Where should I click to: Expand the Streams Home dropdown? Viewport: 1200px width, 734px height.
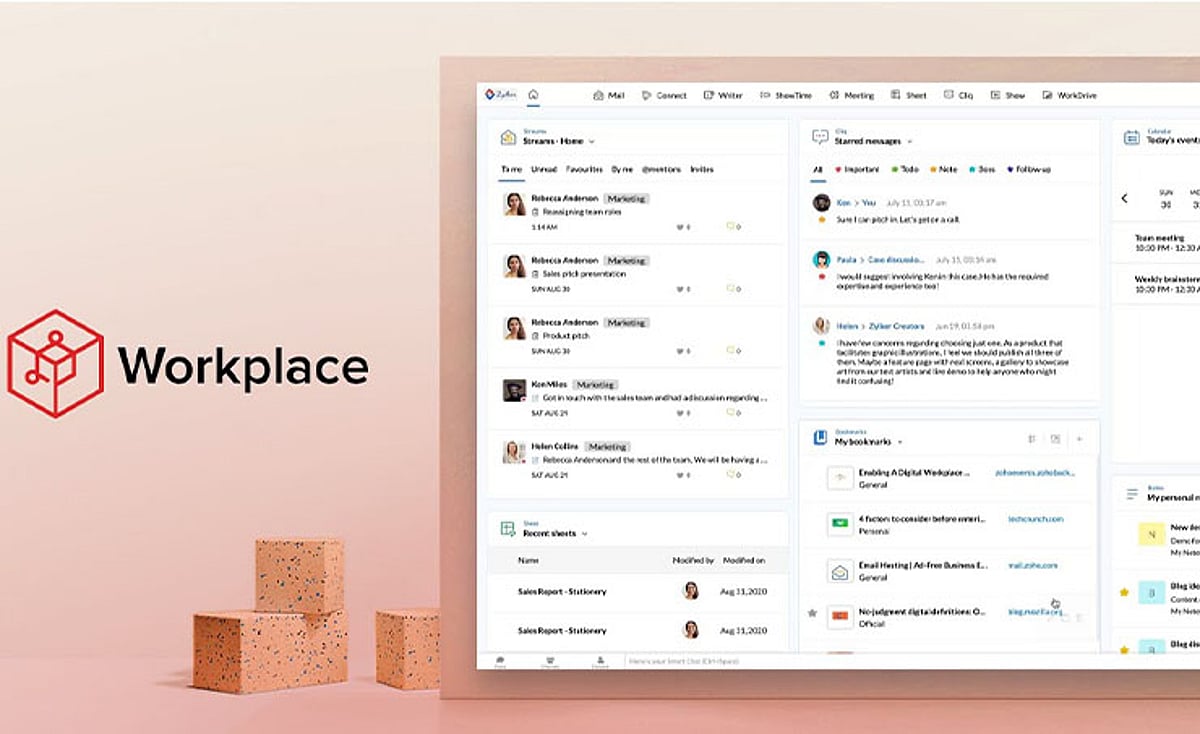(x=592, y=142)
